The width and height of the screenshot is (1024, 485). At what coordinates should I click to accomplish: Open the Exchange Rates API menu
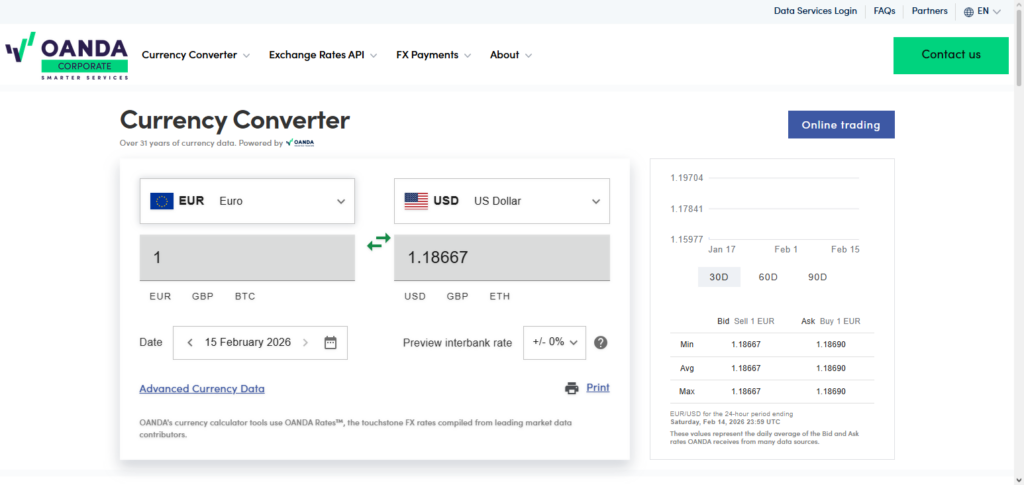tap(322, 55)
